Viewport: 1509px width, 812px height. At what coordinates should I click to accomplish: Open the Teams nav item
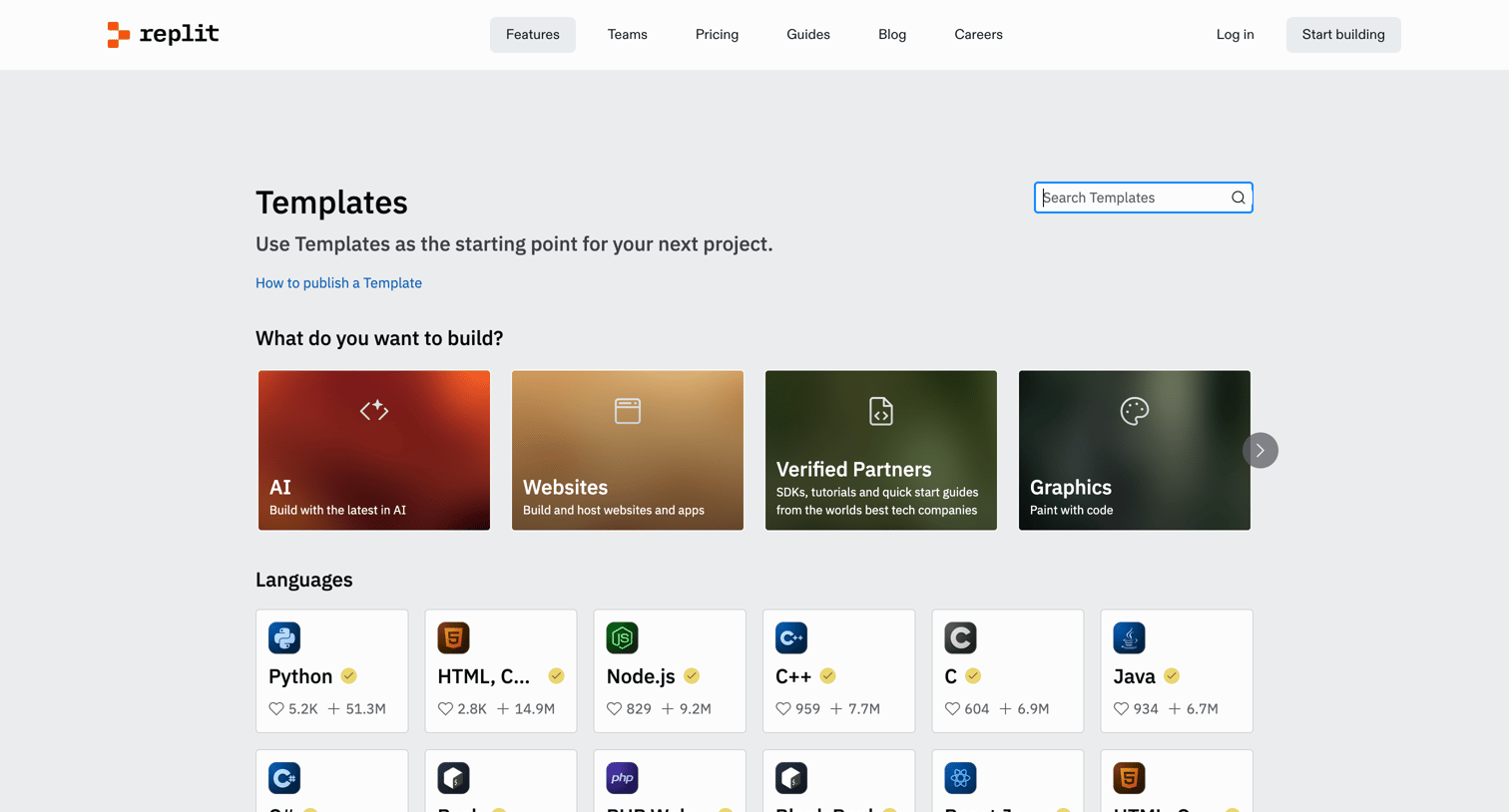[x=628, y=35]
